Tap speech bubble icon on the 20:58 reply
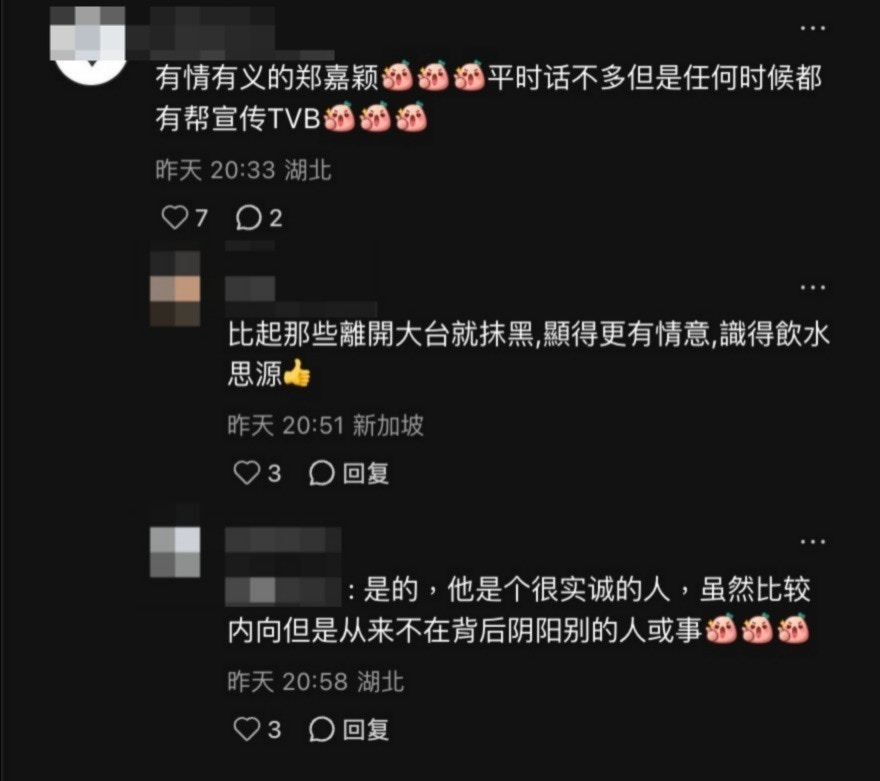The image size is (880, 781). pos(322,729)
